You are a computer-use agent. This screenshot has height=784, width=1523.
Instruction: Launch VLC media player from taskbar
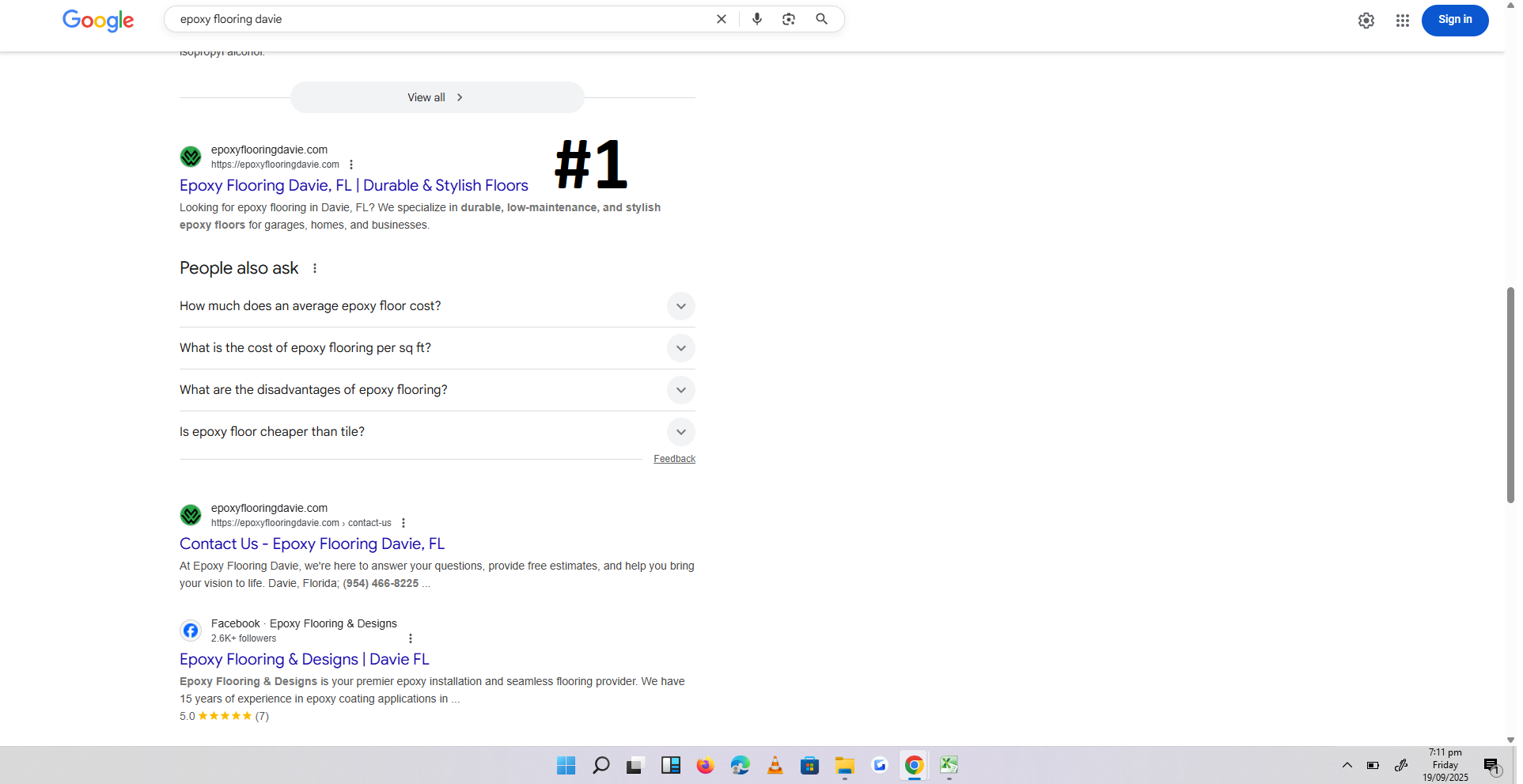click(x=775, y=765)
